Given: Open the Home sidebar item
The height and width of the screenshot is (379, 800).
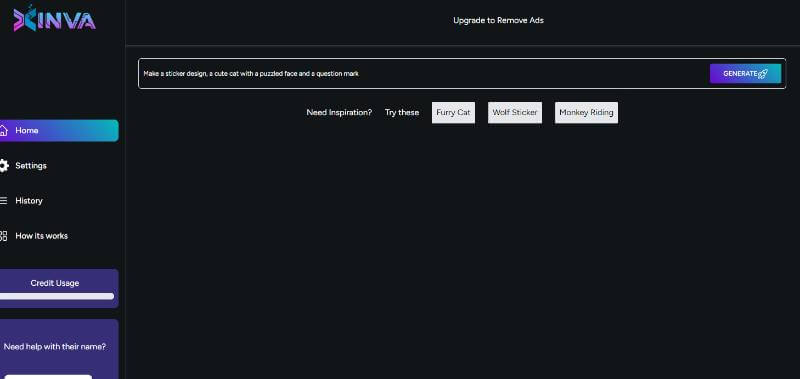Looking at the screenshot, I should click(x=59, y=131).
